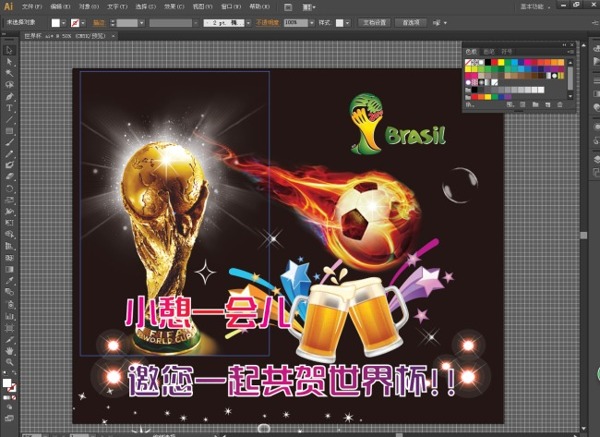Adjust the stroke weight stepper arrows

point(112,23)
